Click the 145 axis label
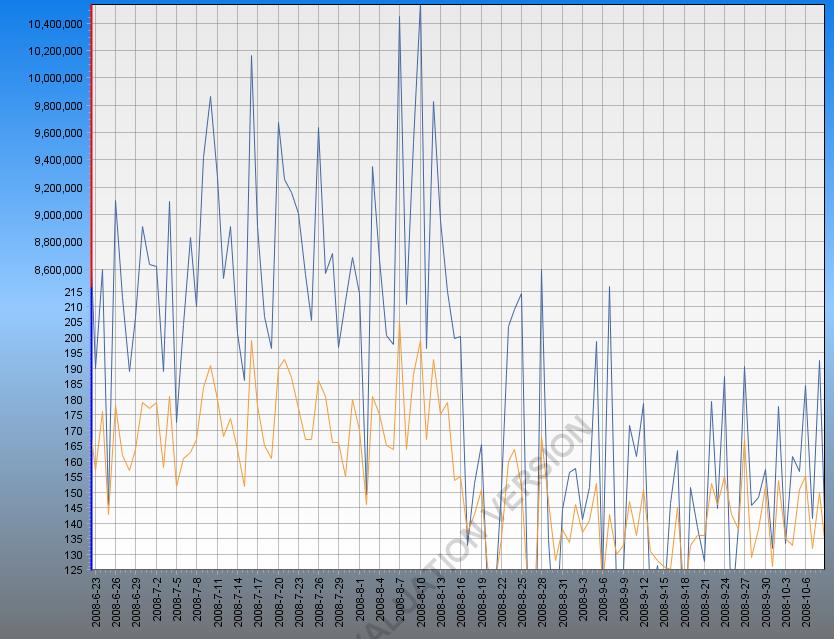Image resolution: width=834 pixels, height=639 pixels. click(x=74, y=508)
